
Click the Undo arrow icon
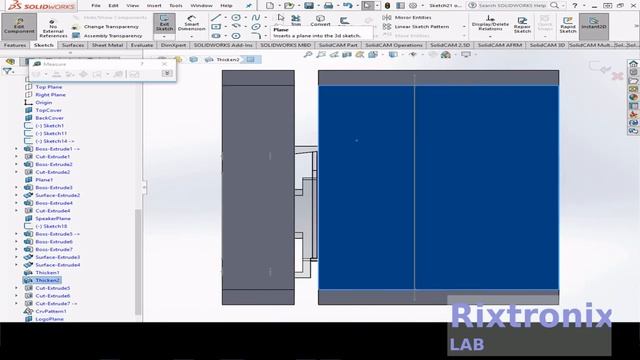[x=347, y=6]
